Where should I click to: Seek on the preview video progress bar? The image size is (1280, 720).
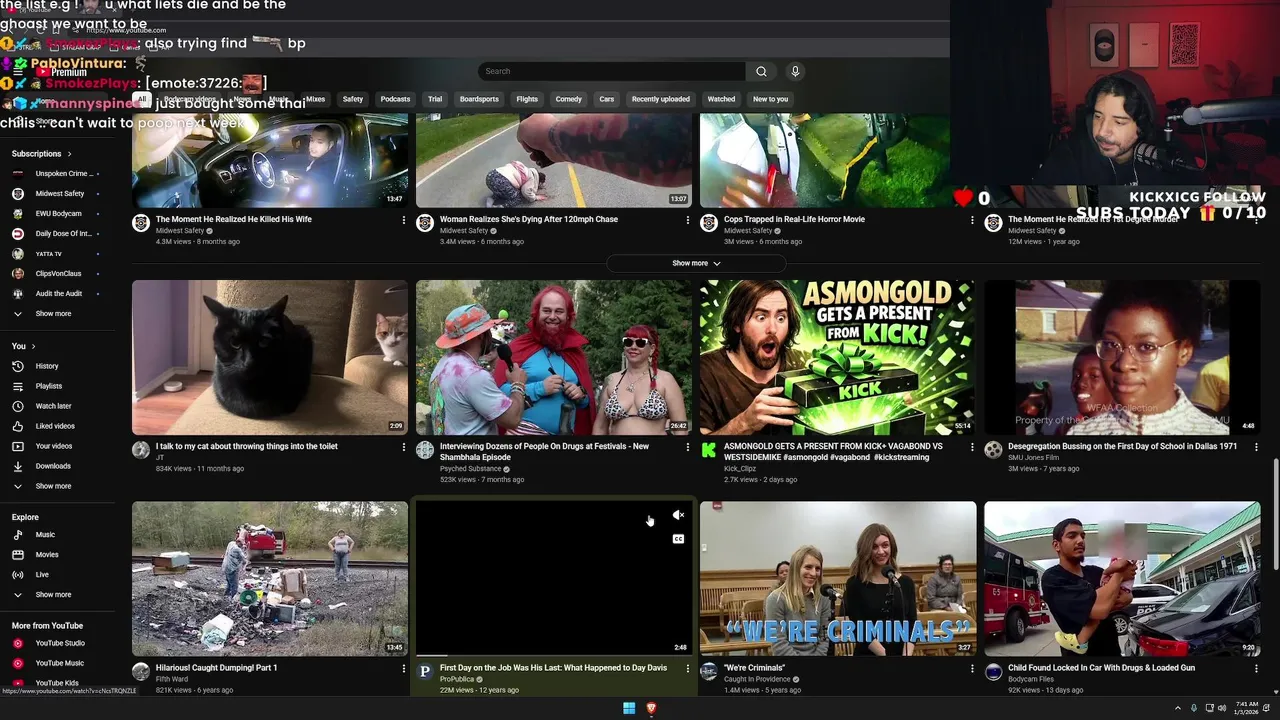[x=554, y=655]
